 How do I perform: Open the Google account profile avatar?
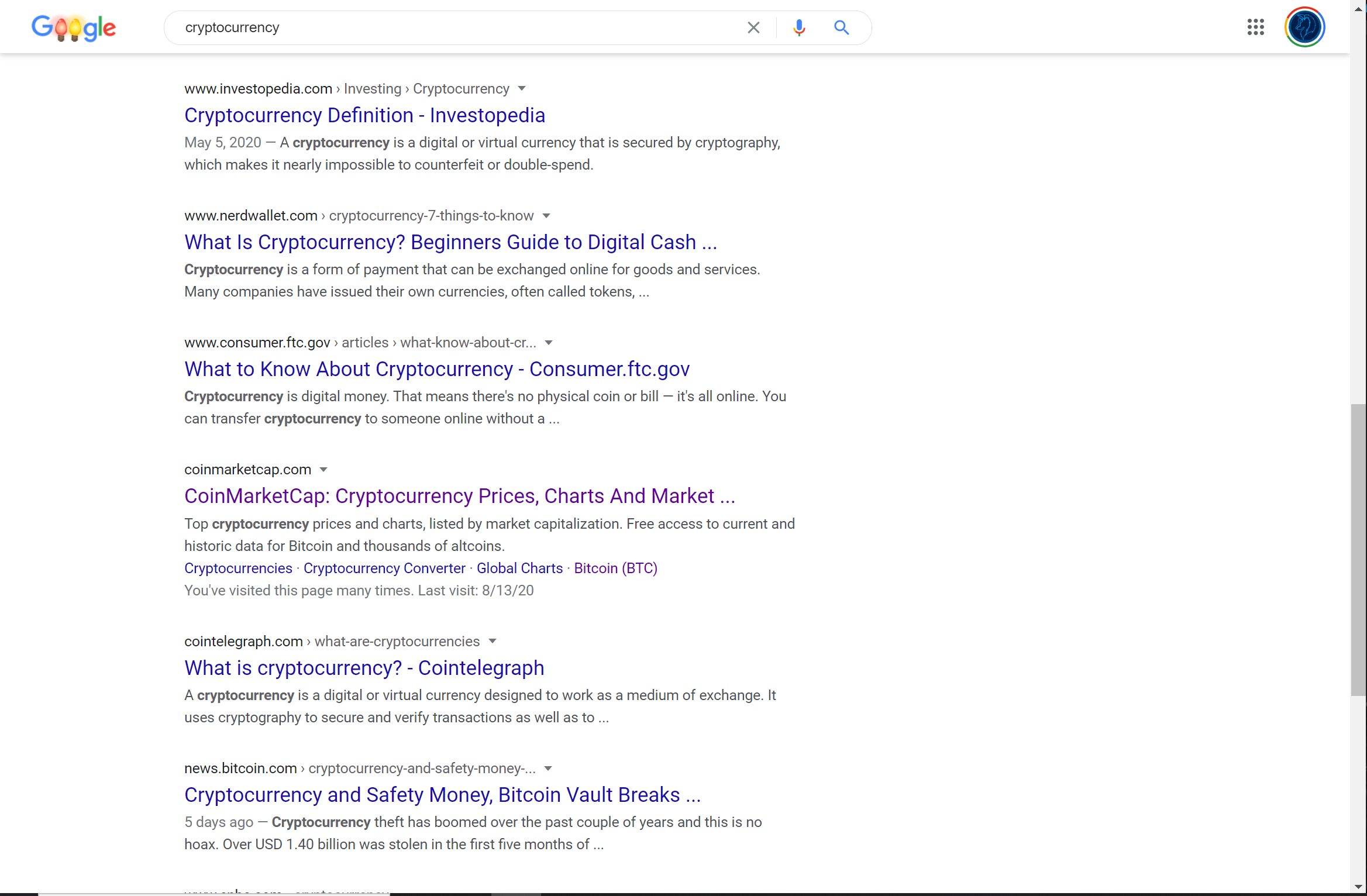click(1304, 27)
